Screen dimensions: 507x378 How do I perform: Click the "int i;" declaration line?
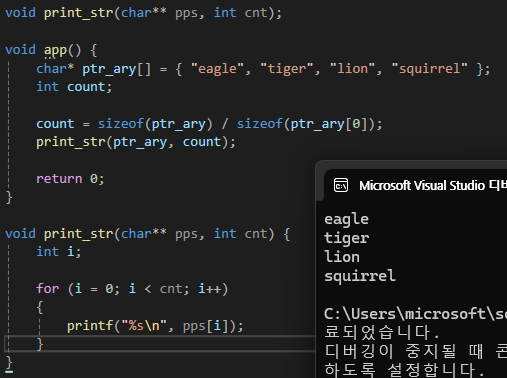59,252
